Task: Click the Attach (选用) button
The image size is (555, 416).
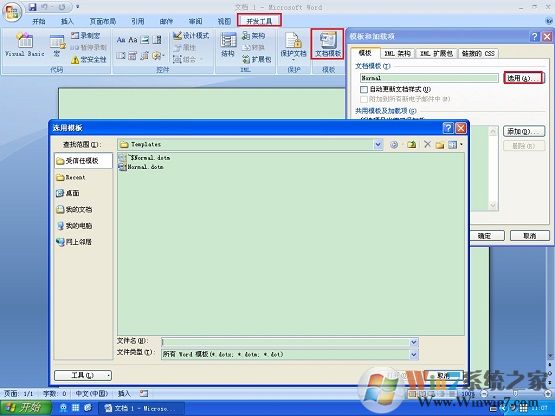Action: pos(524,78)
